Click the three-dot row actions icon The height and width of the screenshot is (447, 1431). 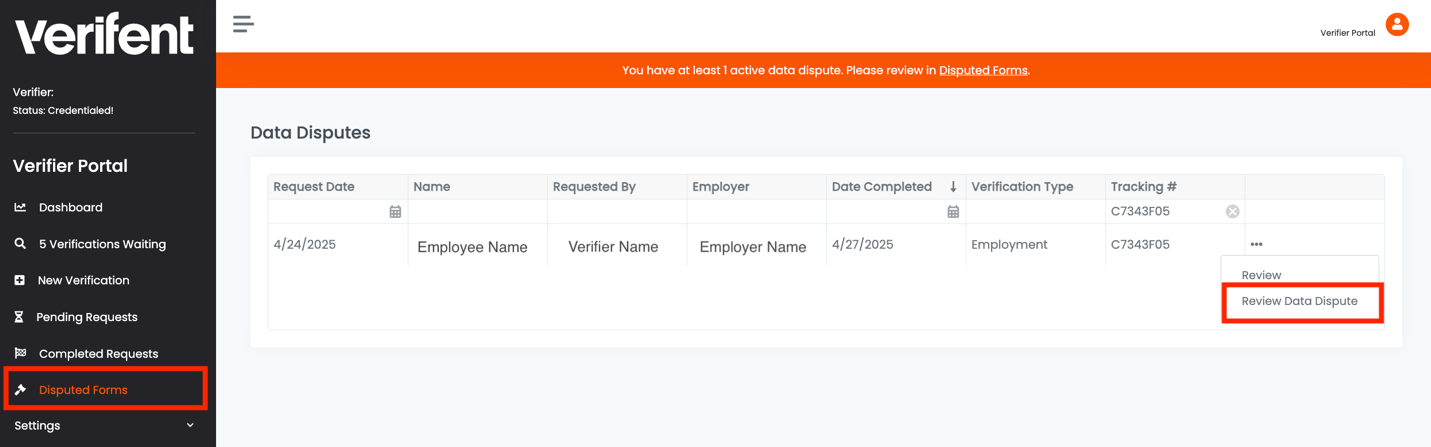pos(1256,244)
